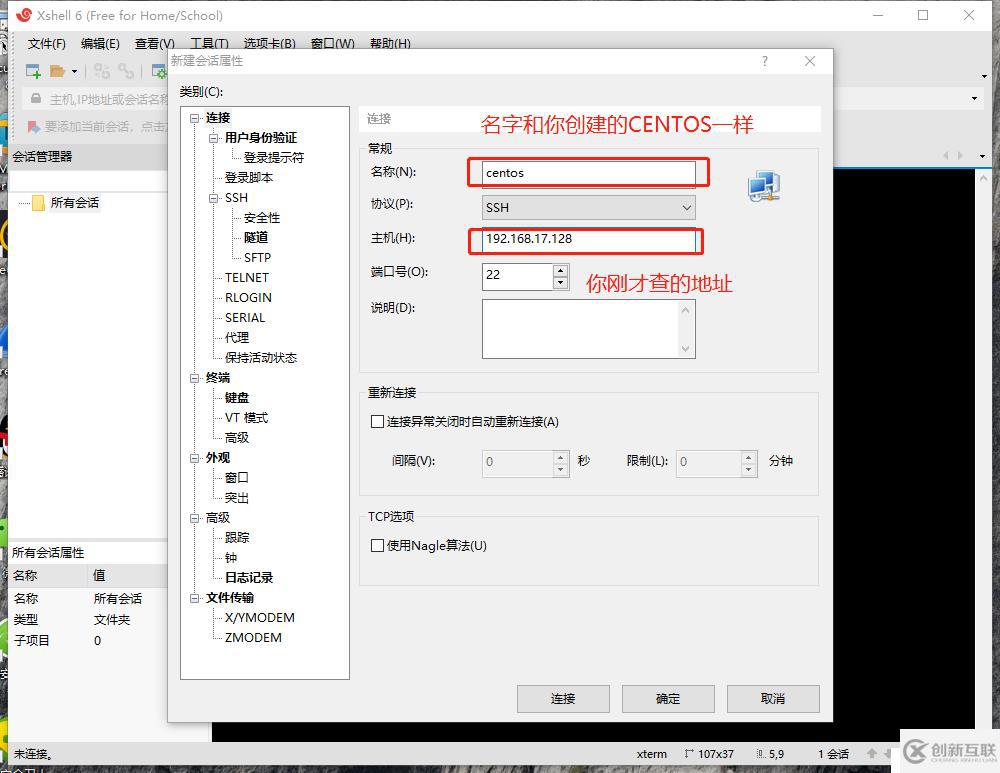
Task: Click the open session folder icon
Action: click(x=57, y=71)
